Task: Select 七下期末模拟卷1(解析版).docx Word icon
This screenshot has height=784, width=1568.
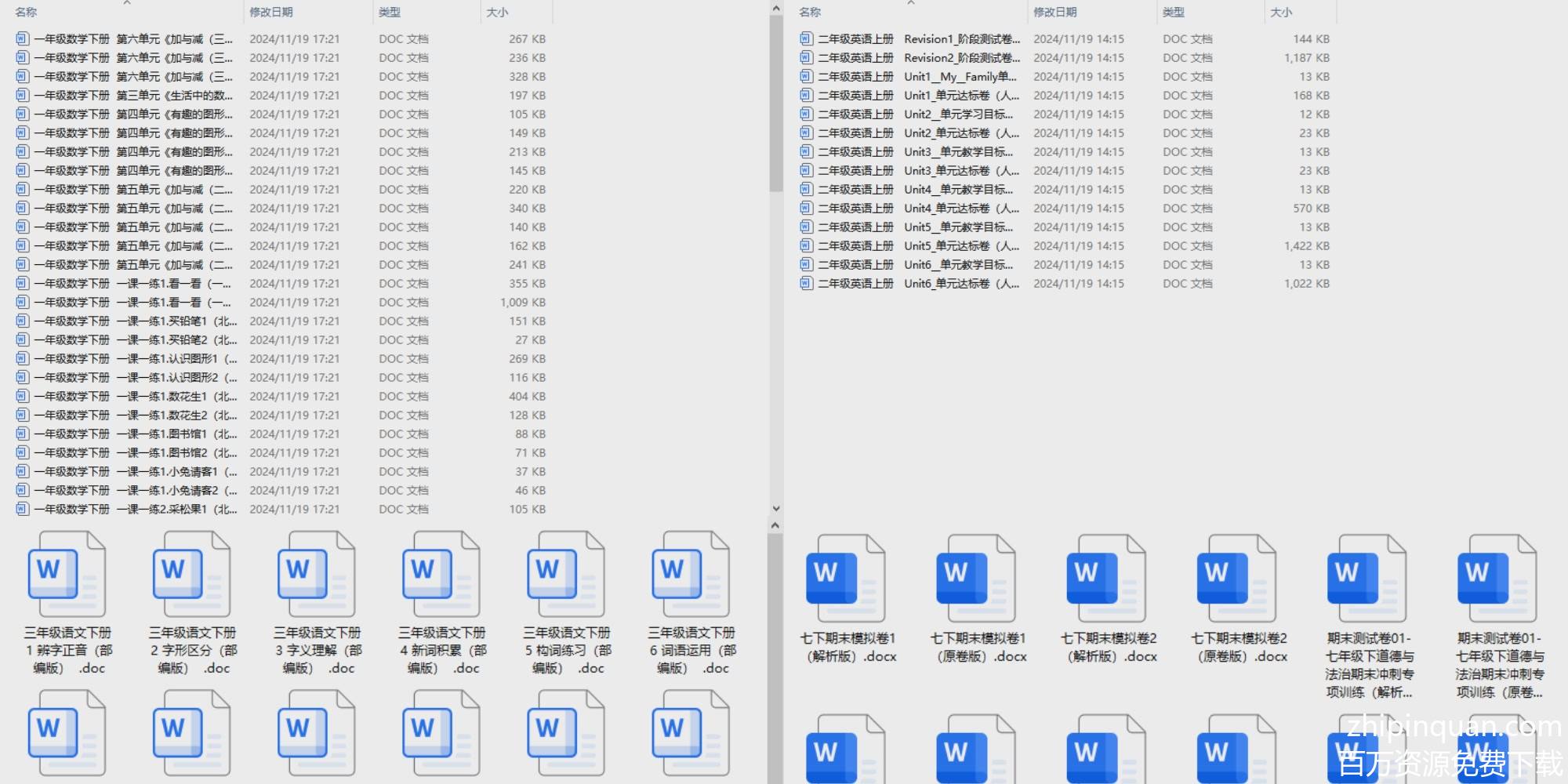Action: 847,578
